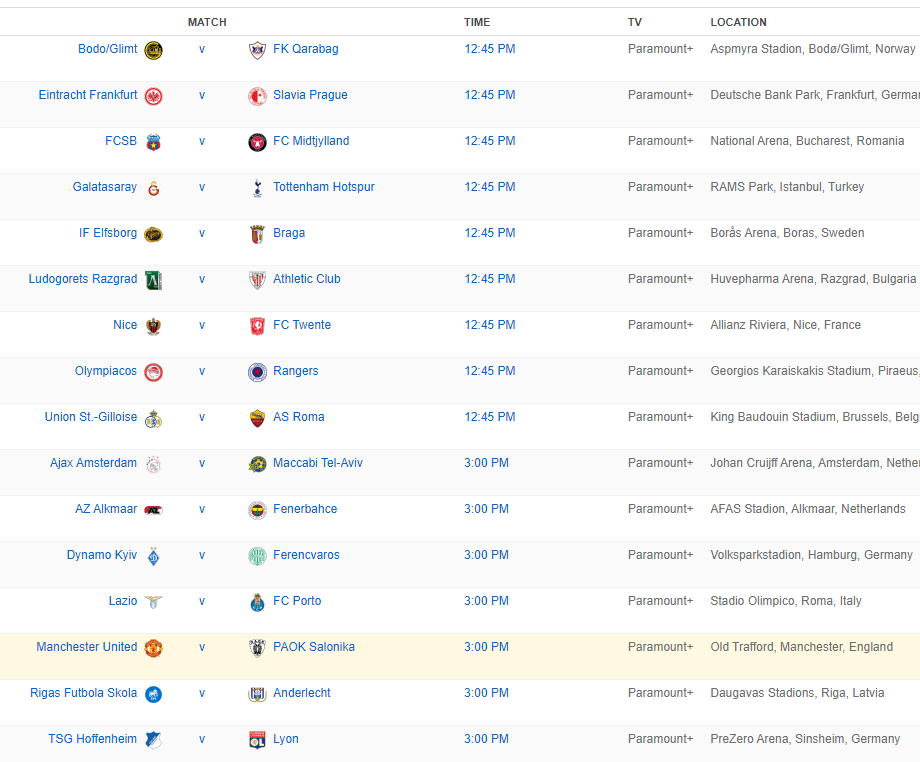Viewport: 920px width, 762px height.
Task: Open the Slavia Prague team link
Action: [310, 95]
